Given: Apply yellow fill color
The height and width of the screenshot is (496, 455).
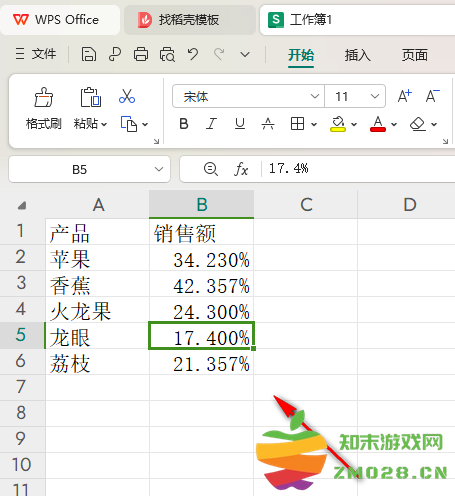Looking at the screenshot, I should point(338,124).
